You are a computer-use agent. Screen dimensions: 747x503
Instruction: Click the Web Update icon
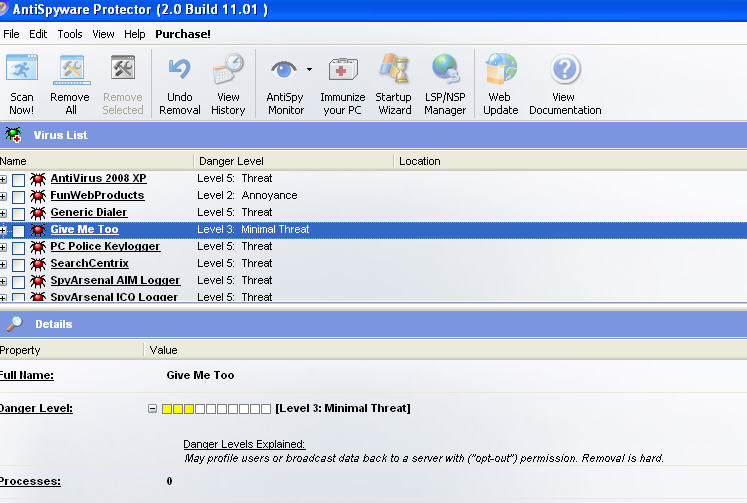pyautogui.click(x=501, y=69)
